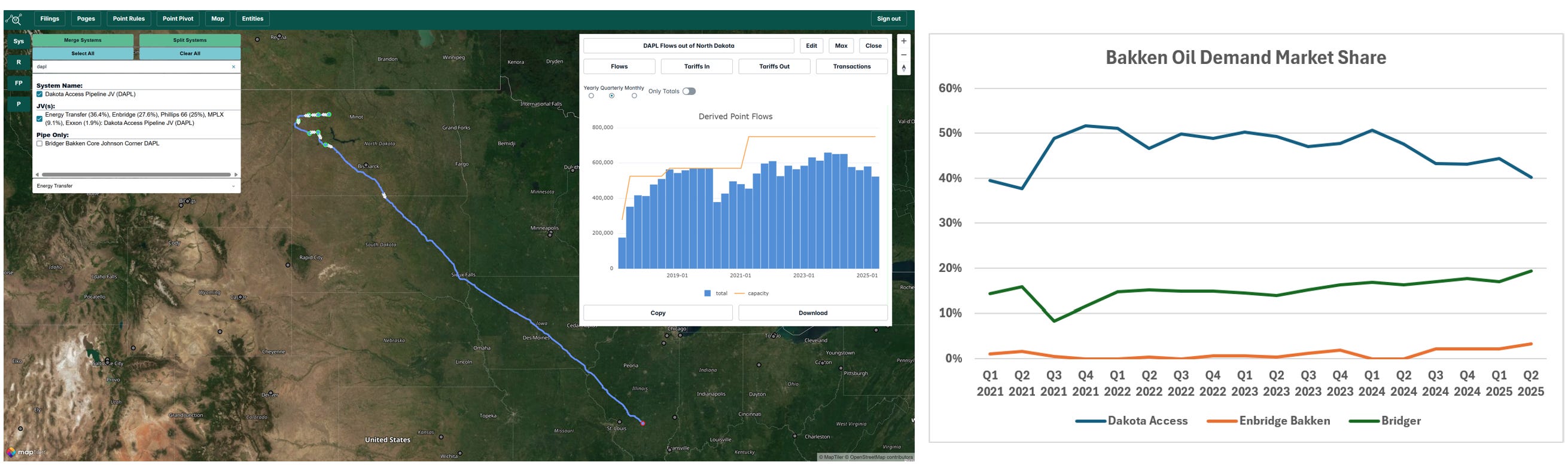Click the Edit button in flows panel
The height and width of the screenshot is (465, 1568).
click(x=811, y=45)
